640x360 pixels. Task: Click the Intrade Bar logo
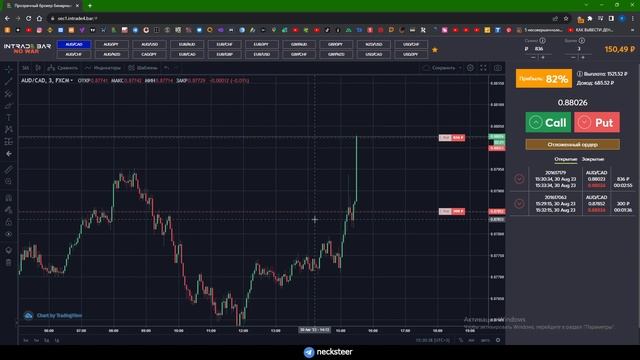point(27,49)
